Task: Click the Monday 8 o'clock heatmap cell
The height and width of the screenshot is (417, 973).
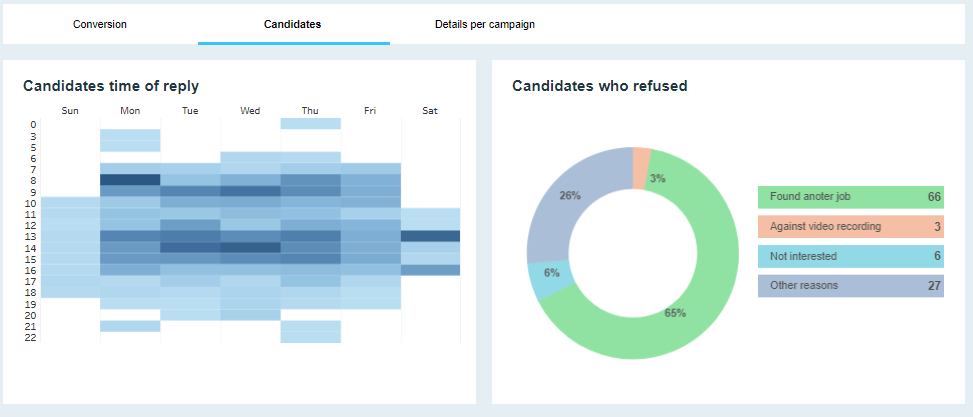Action: coord(130,180)
